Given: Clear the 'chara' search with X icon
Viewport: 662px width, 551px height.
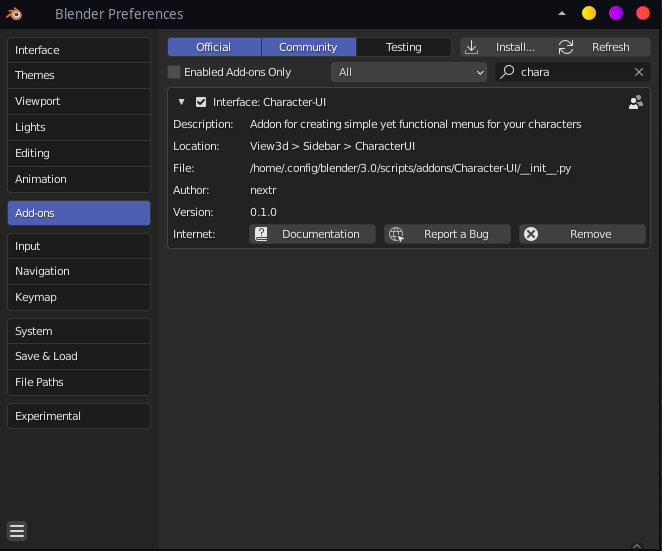Looking at the screenshot, I should tap(639, 72).
